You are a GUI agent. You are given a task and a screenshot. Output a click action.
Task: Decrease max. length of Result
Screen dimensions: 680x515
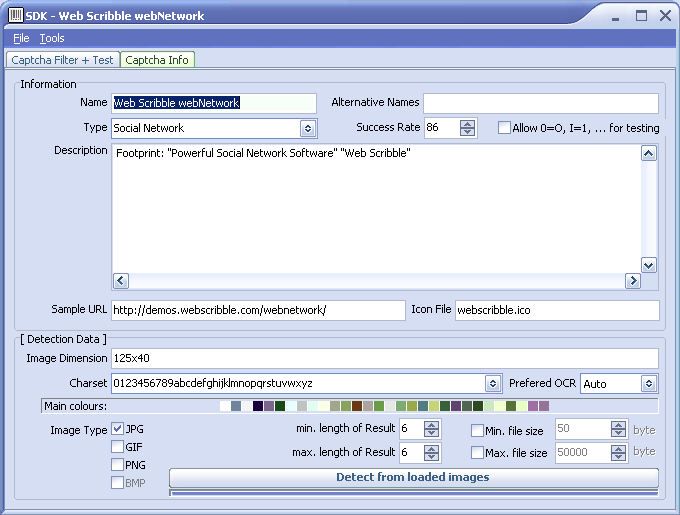pyautogui.click(x=431, y=457)
